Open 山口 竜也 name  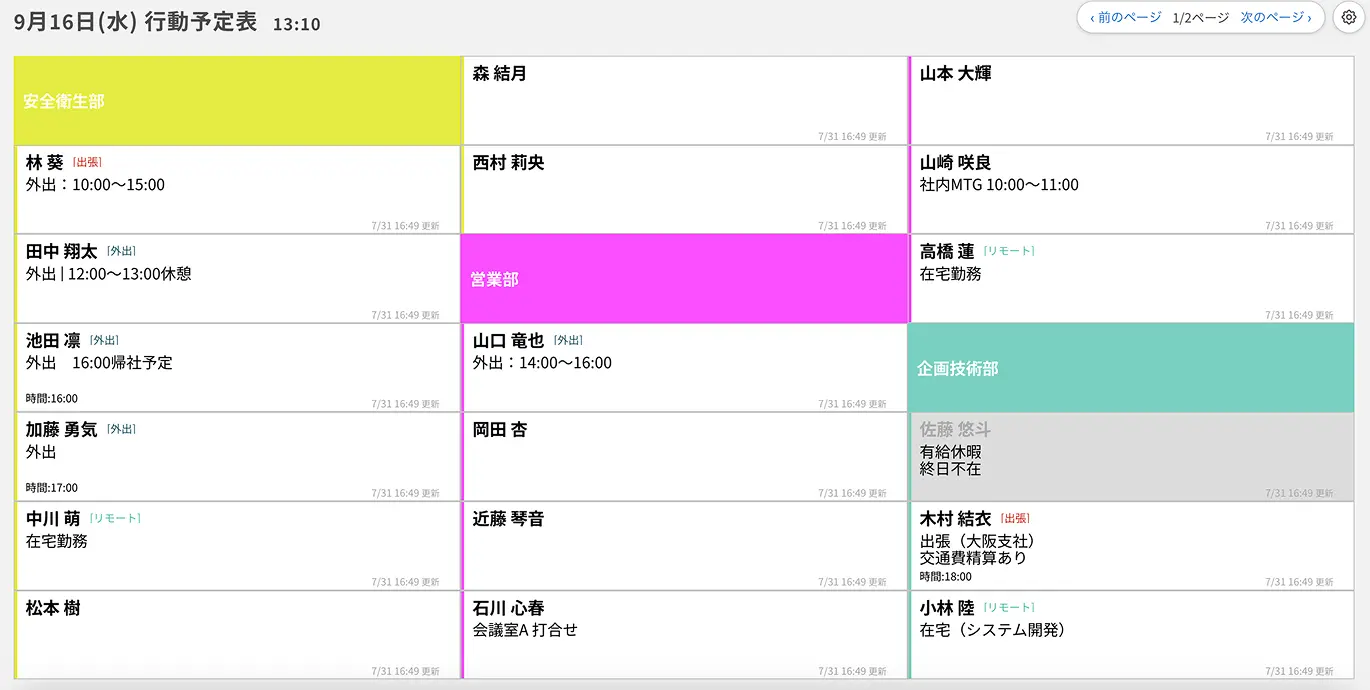[508, 341]
